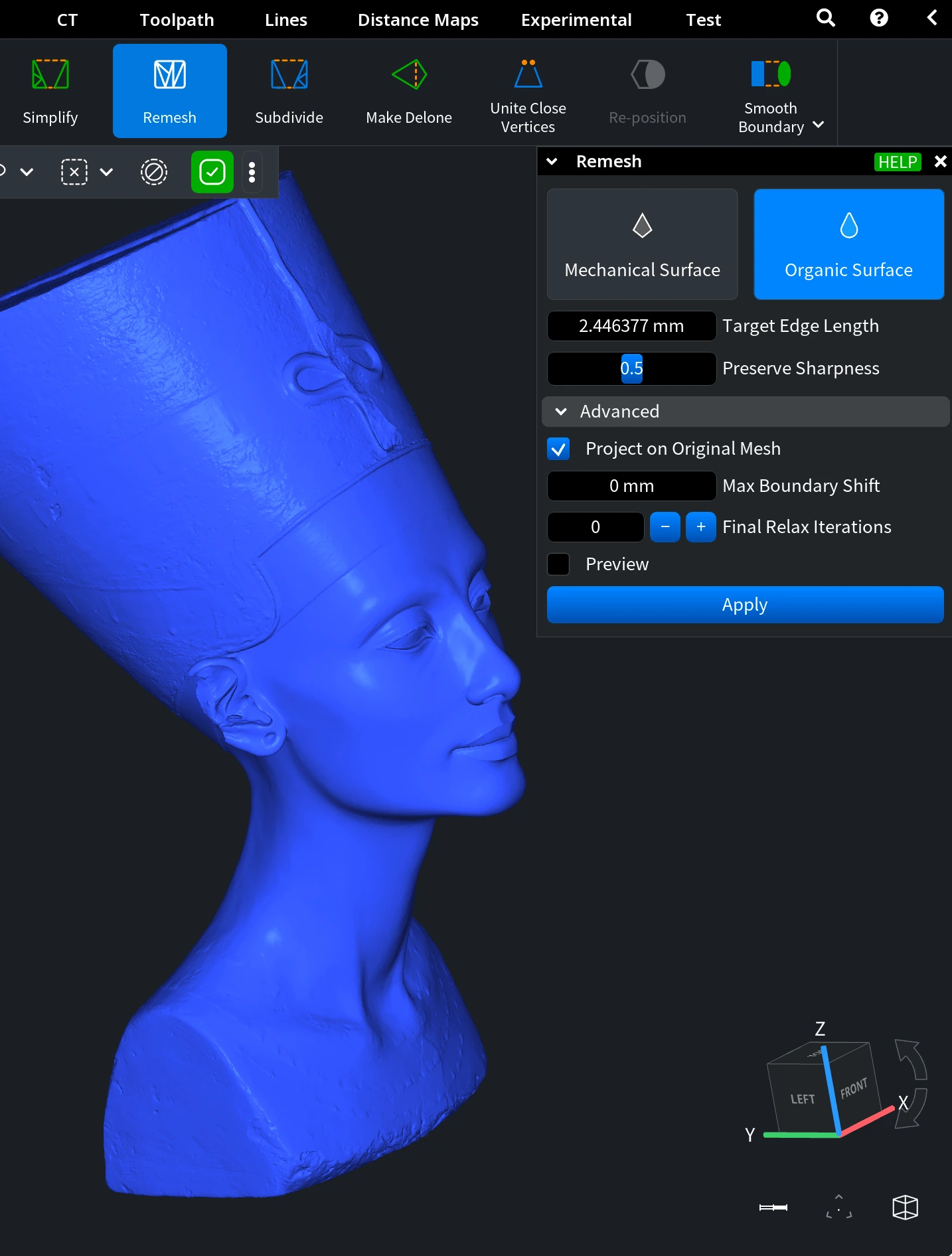
Task: Switch to the Toolpath tab
Action: coord(177,20)
